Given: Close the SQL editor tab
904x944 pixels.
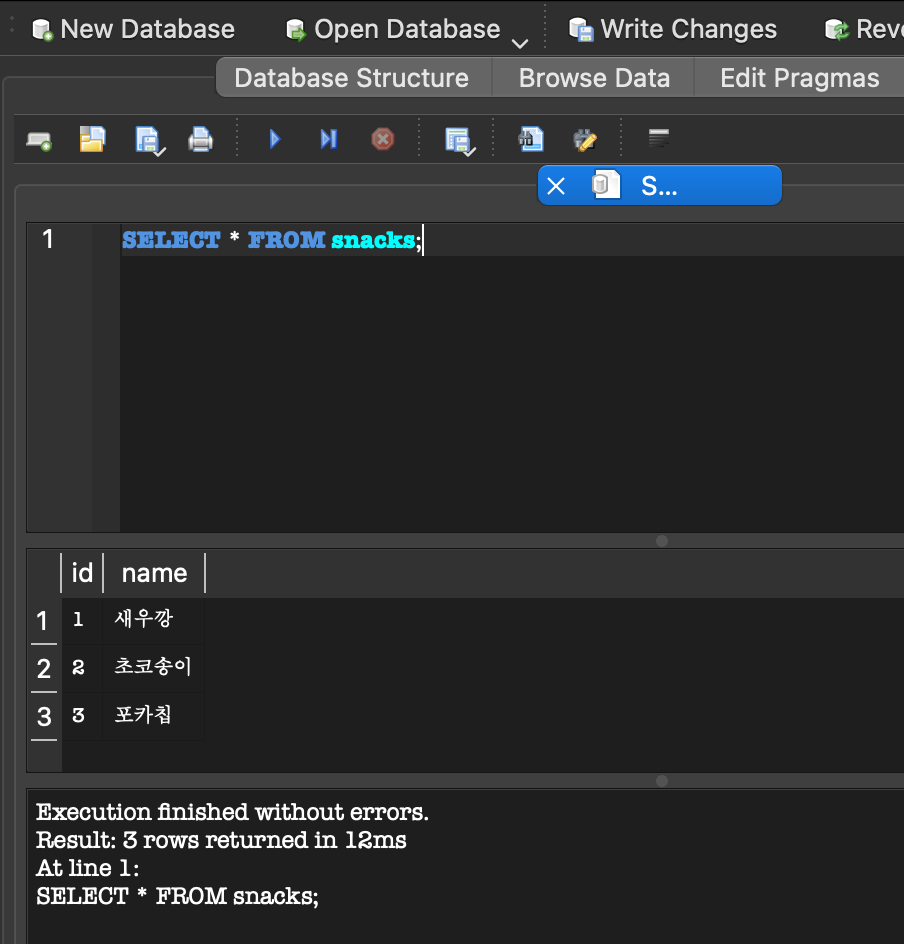Looking at the screenshot, I should coord(556,186).
